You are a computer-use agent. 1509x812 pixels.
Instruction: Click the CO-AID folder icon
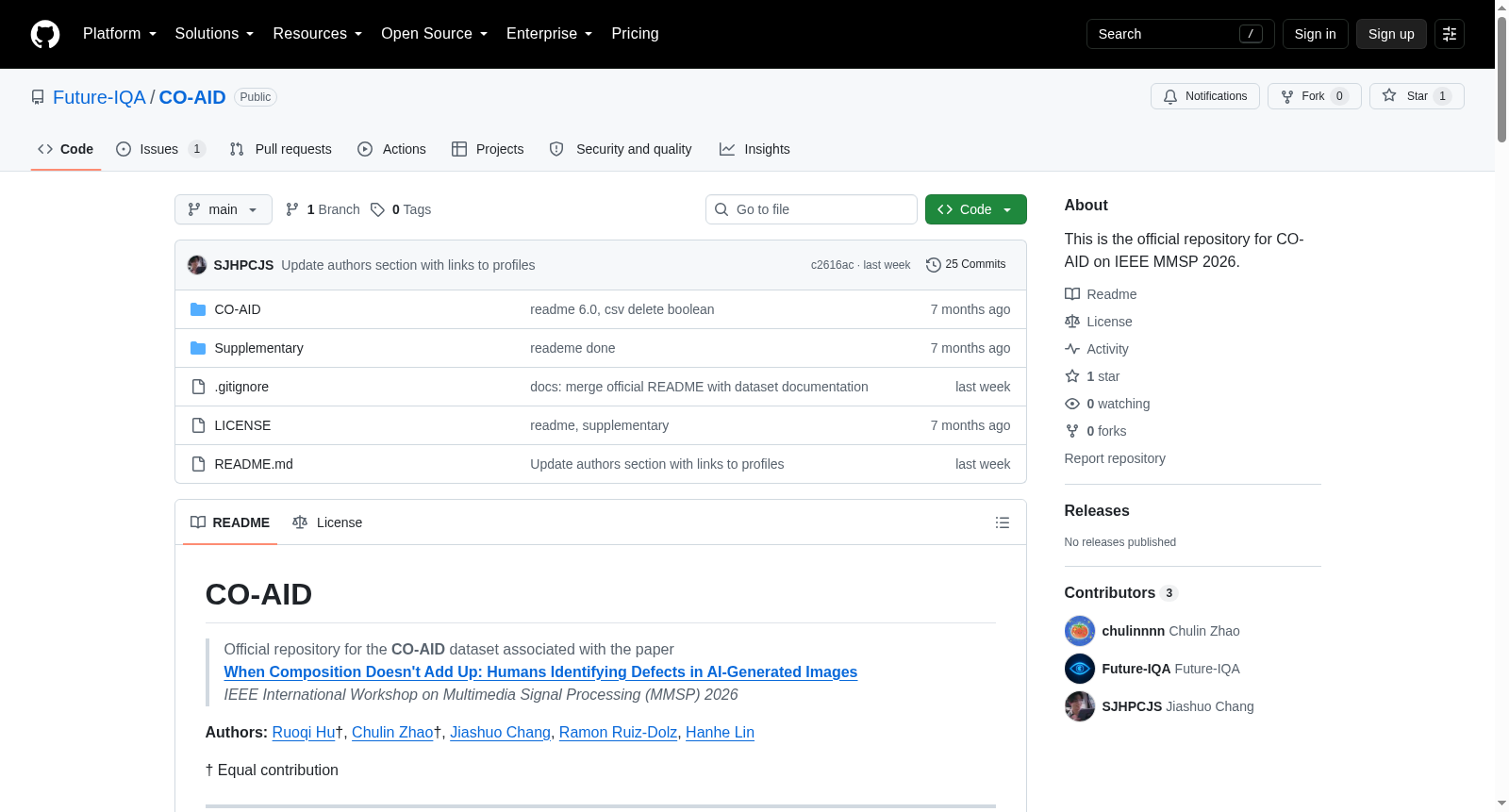(198, 309)
